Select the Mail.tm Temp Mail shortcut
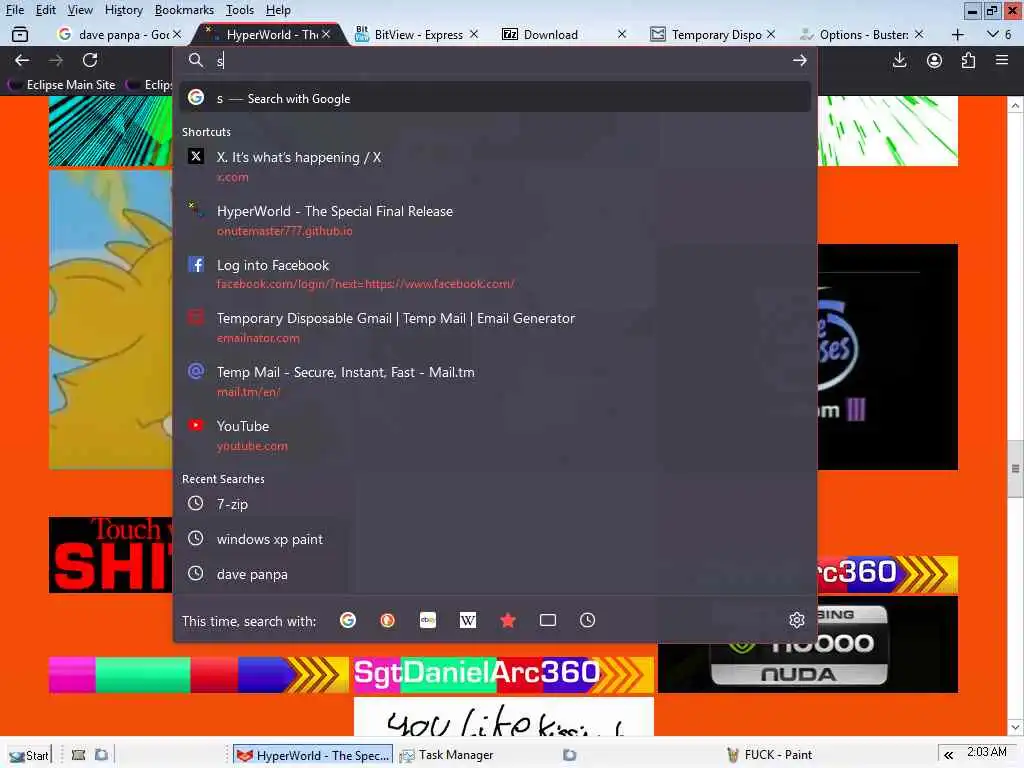 (495, 381)
